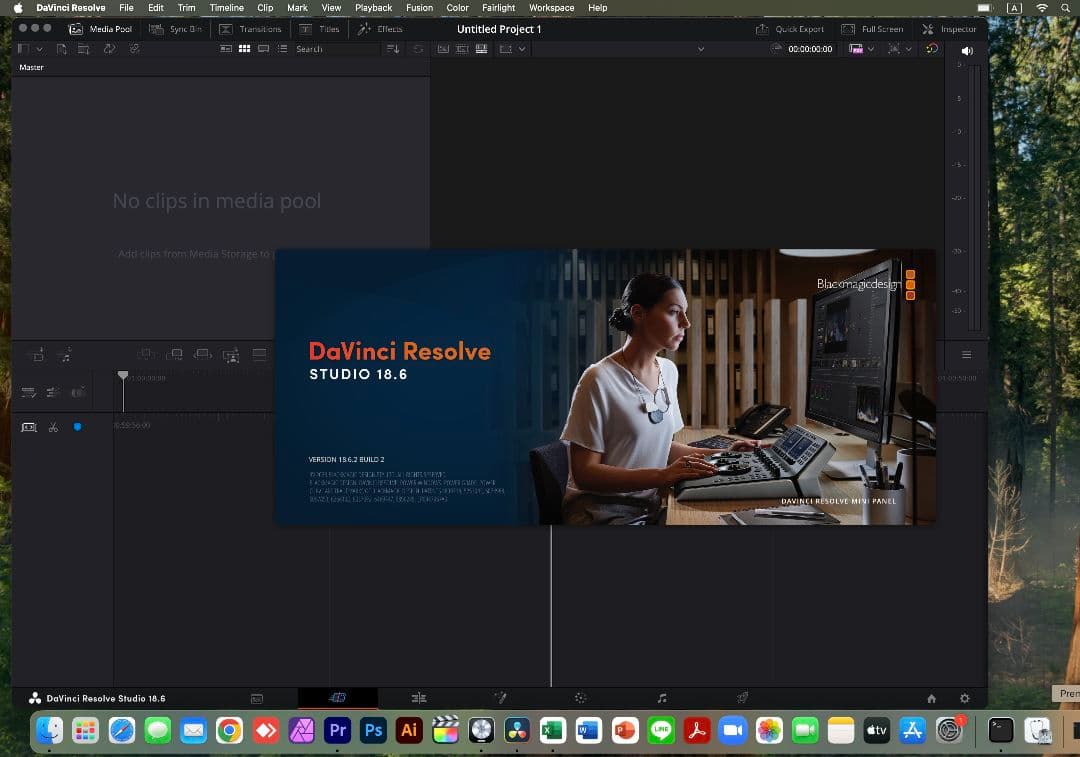Click the Project Manager home icon
This screenshot has height=757, width=1080.
932,698
